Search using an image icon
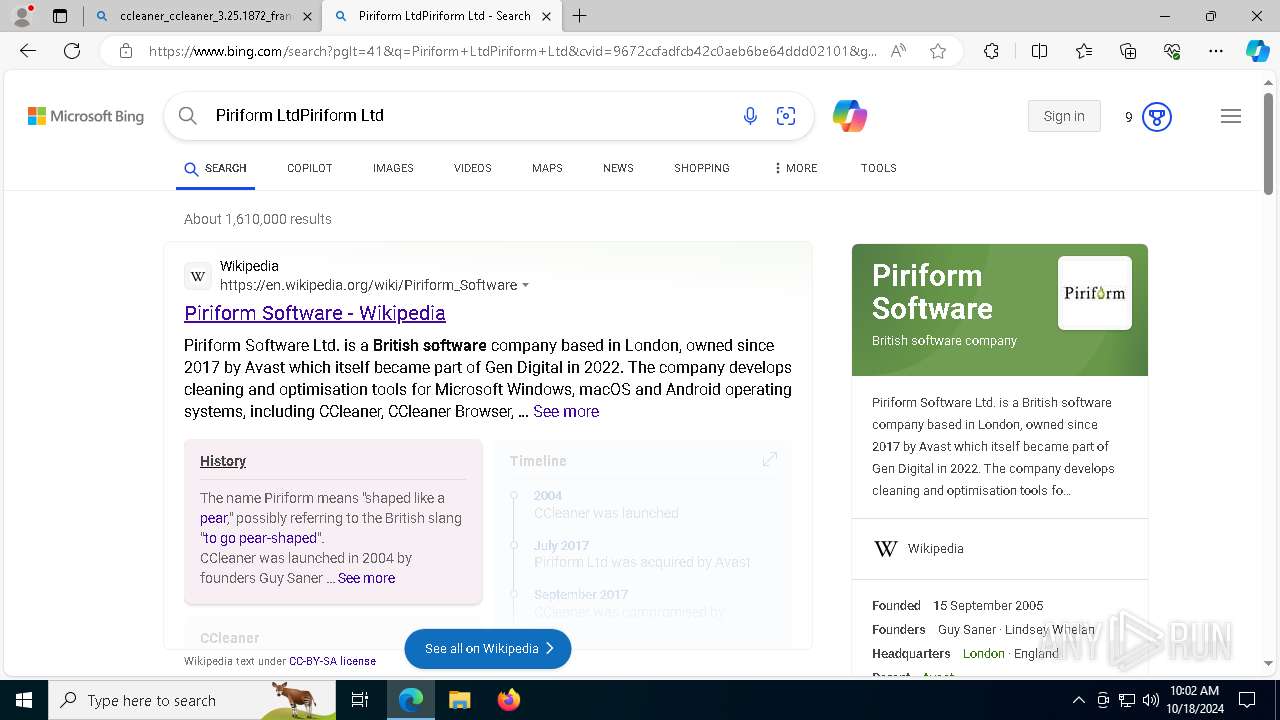1280x720 pixels. coord(786,116)
